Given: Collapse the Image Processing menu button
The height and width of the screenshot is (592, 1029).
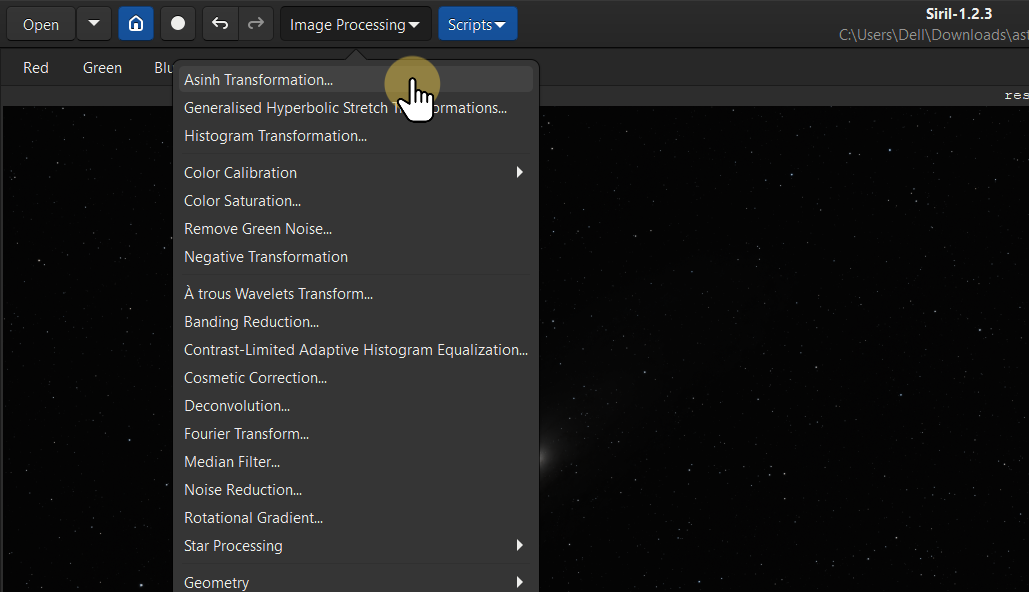Looking at the screenshot, I should (355, 24).
